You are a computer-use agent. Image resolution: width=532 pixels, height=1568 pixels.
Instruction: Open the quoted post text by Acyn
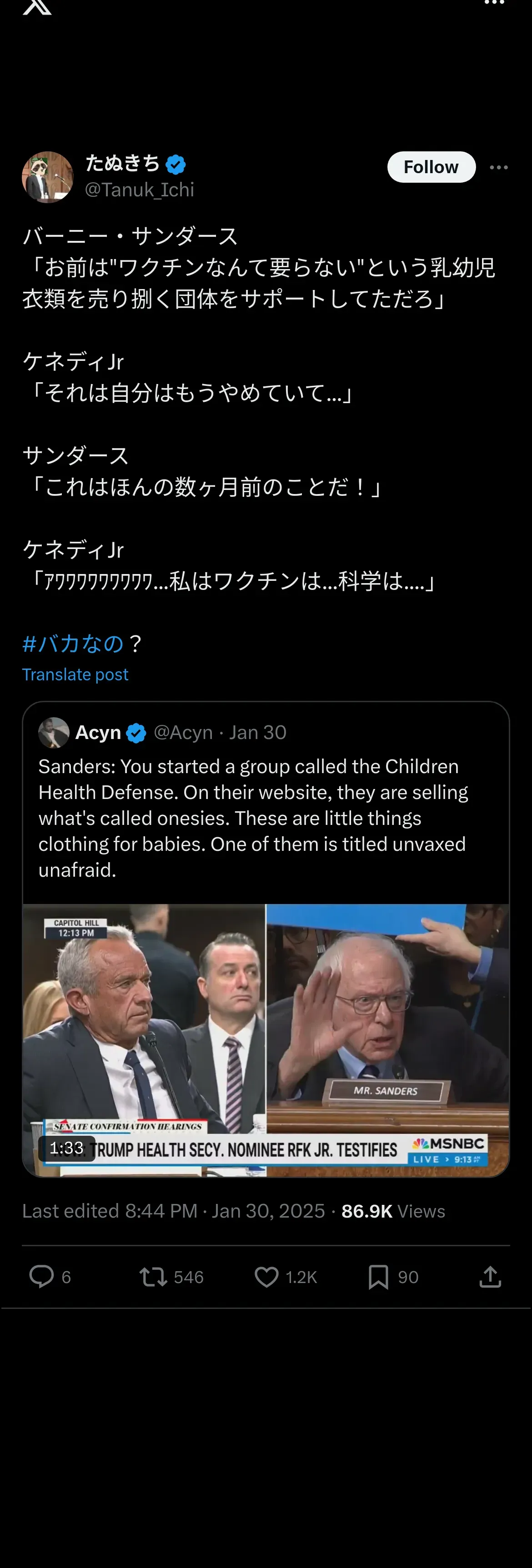pos(253,818)
